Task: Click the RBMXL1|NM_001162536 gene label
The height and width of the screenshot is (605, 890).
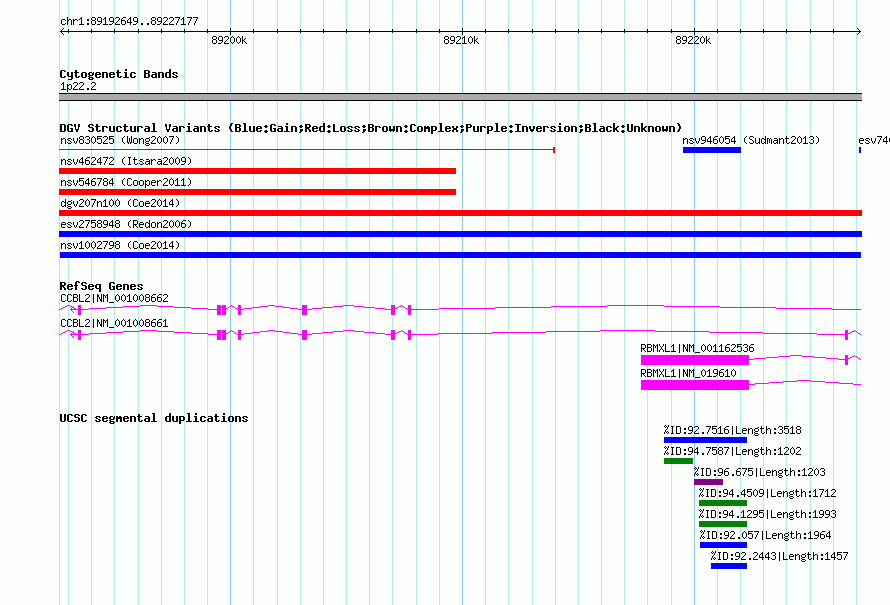Action: click(697, 348)
